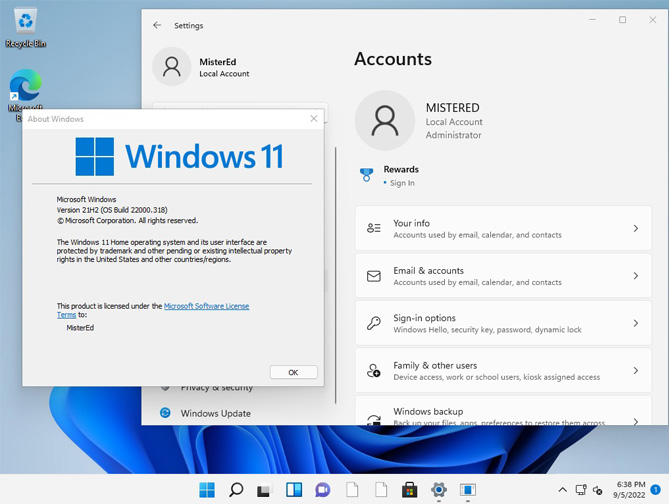Open taskbar Search magnifier
669x504 pixels.
(x=236, y=490)
